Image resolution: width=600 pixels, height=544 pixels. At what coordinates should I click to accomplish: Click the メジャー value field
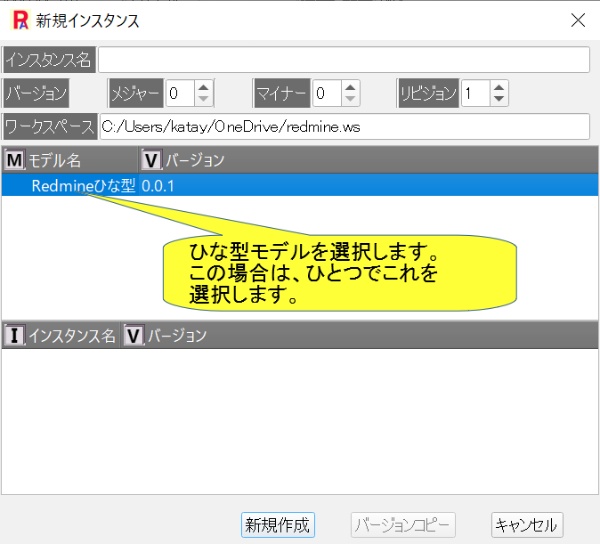[180, 93]
